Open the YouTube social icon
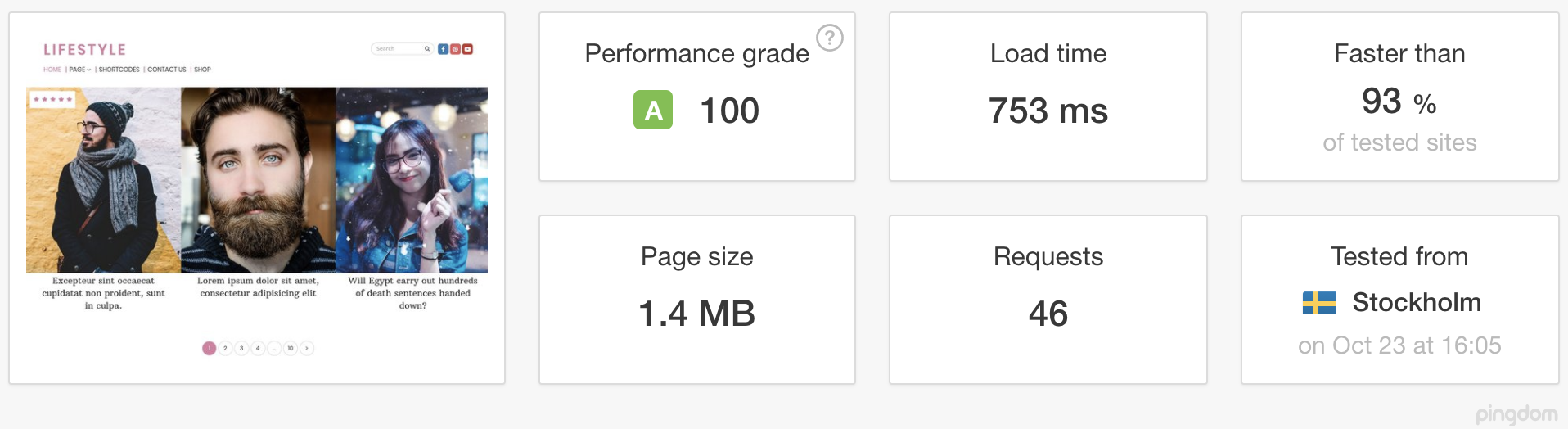Image resolution: width=1568 pixels, height=429 pixels. 467,49
